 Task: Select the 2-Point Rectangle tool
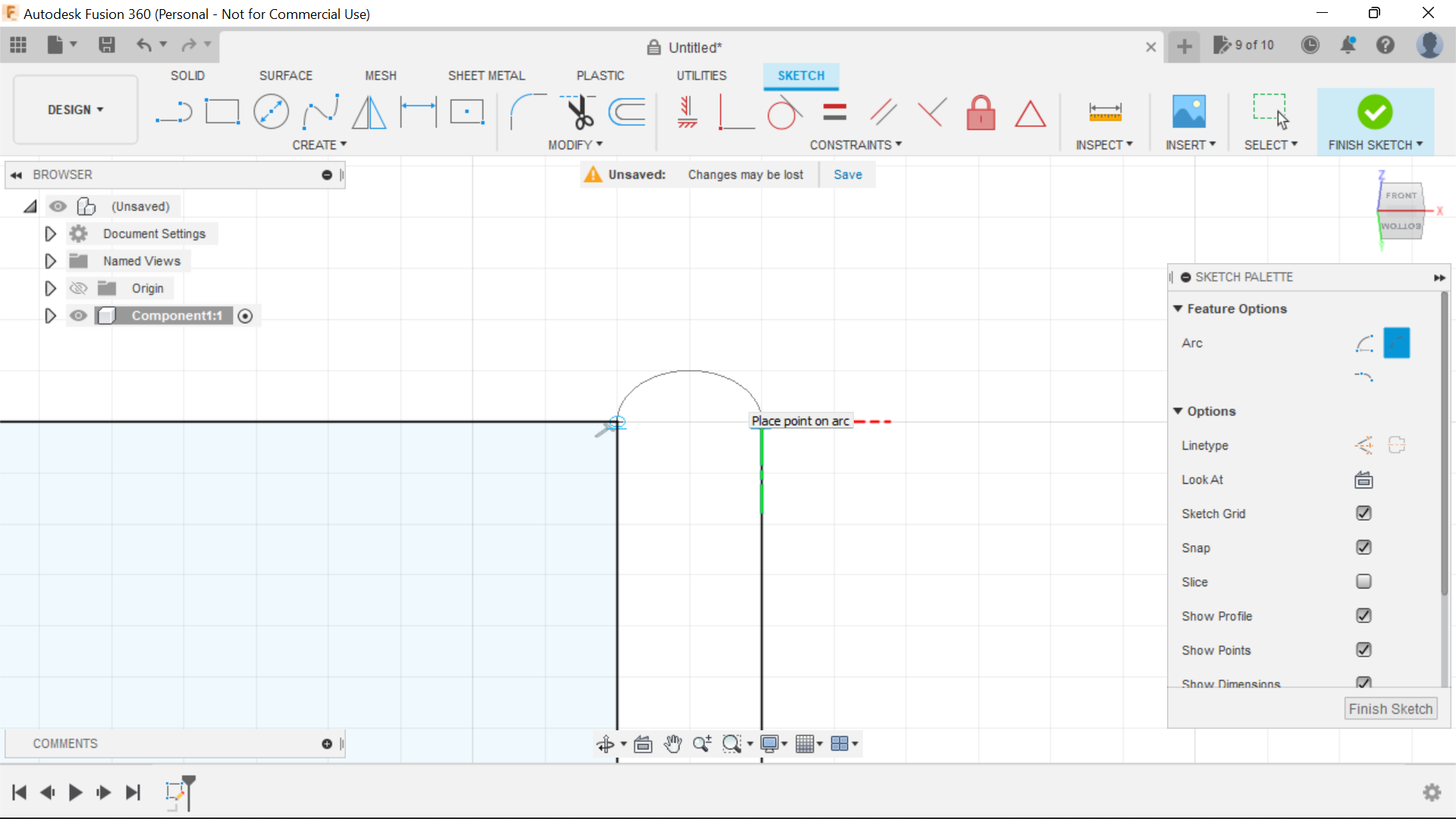pos(222,112)
